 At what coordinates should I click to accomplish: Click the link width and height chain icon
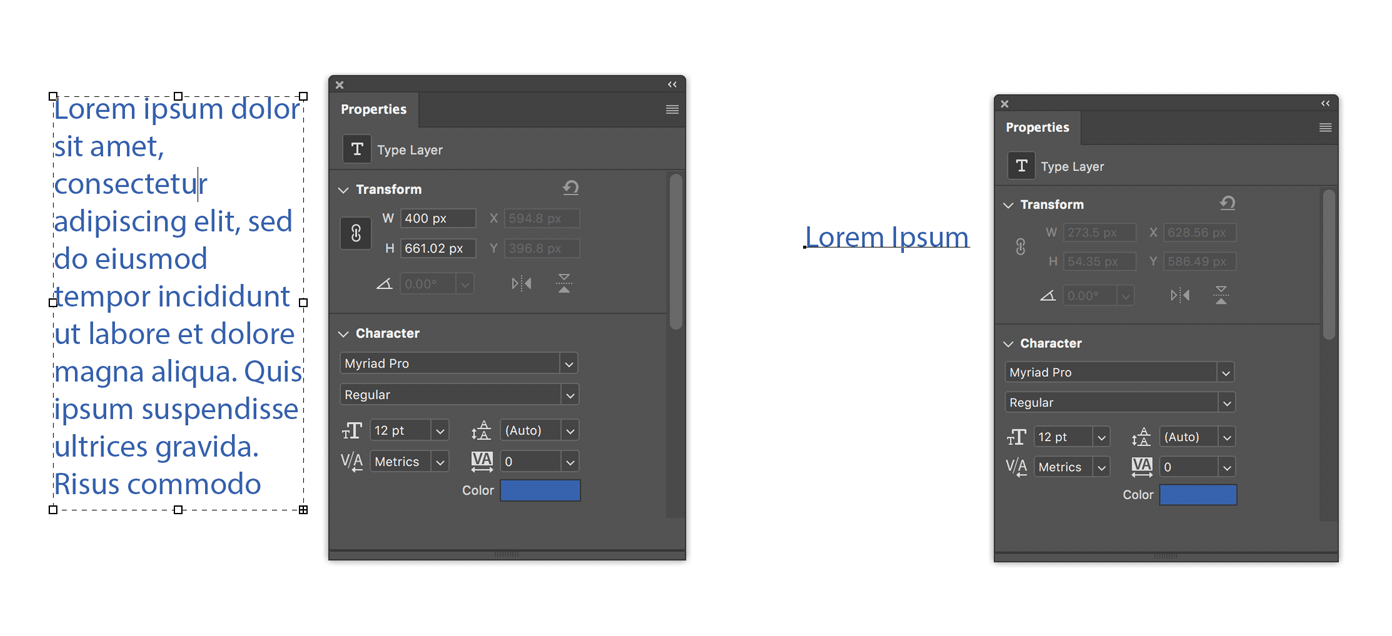356,232
